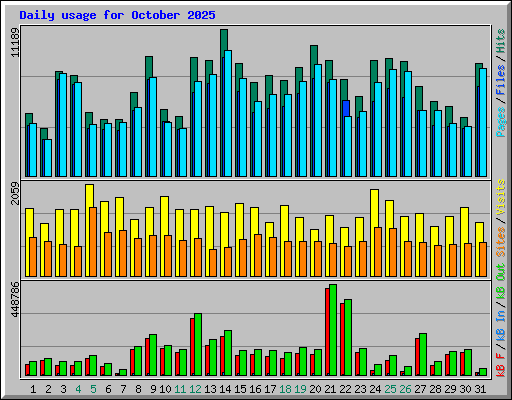Click day label 3 on the x-axis
512x400 pixels.
63,389
